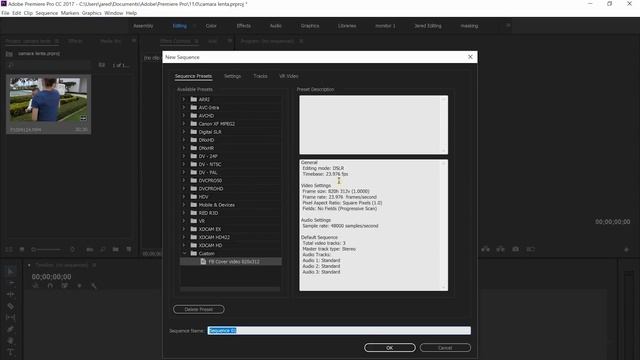
Task: Show more workspaces via overflow chevron
Action: (x=508, y=26)
